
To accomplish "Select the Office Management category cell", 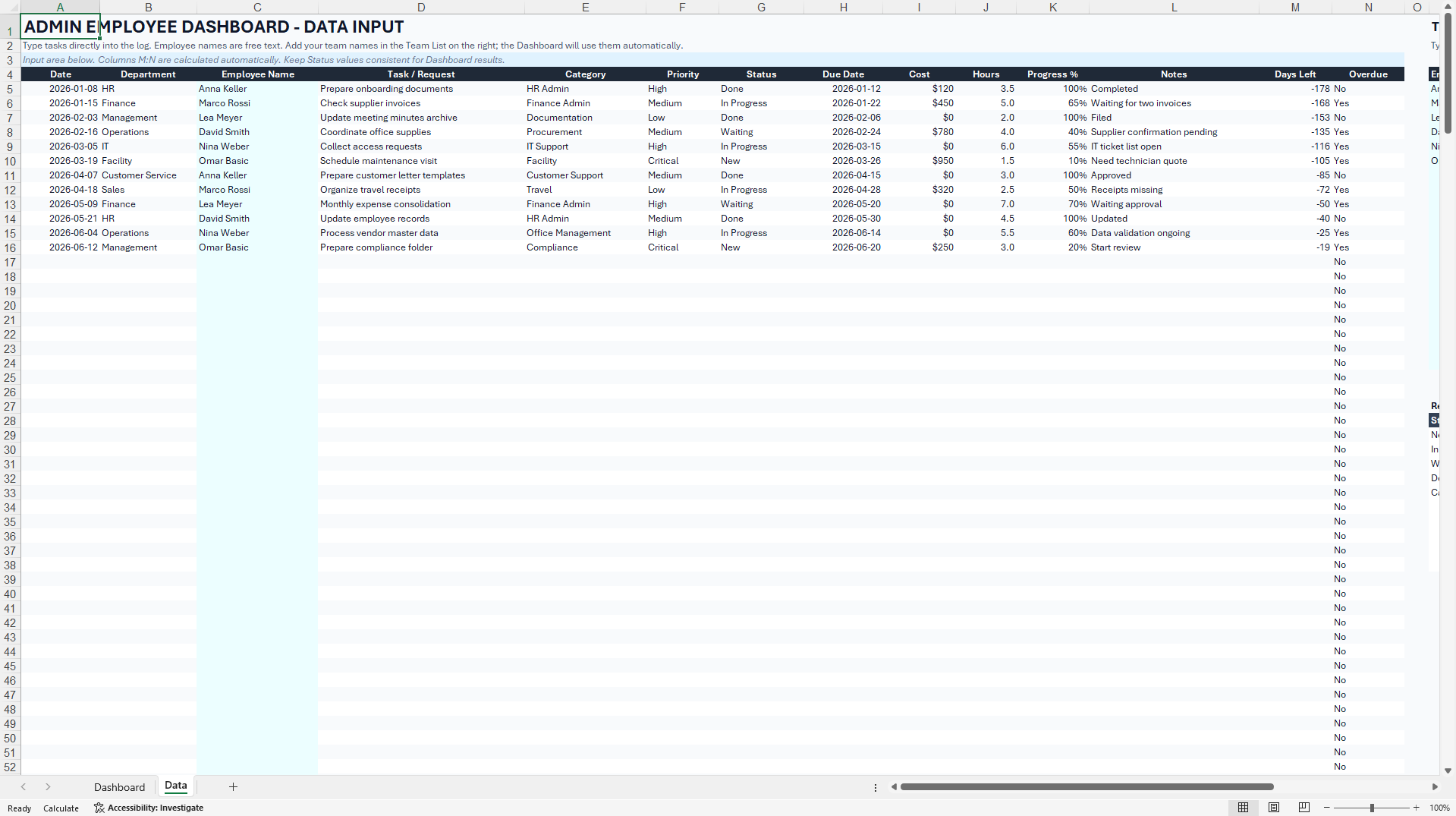I will pos(585,233).
